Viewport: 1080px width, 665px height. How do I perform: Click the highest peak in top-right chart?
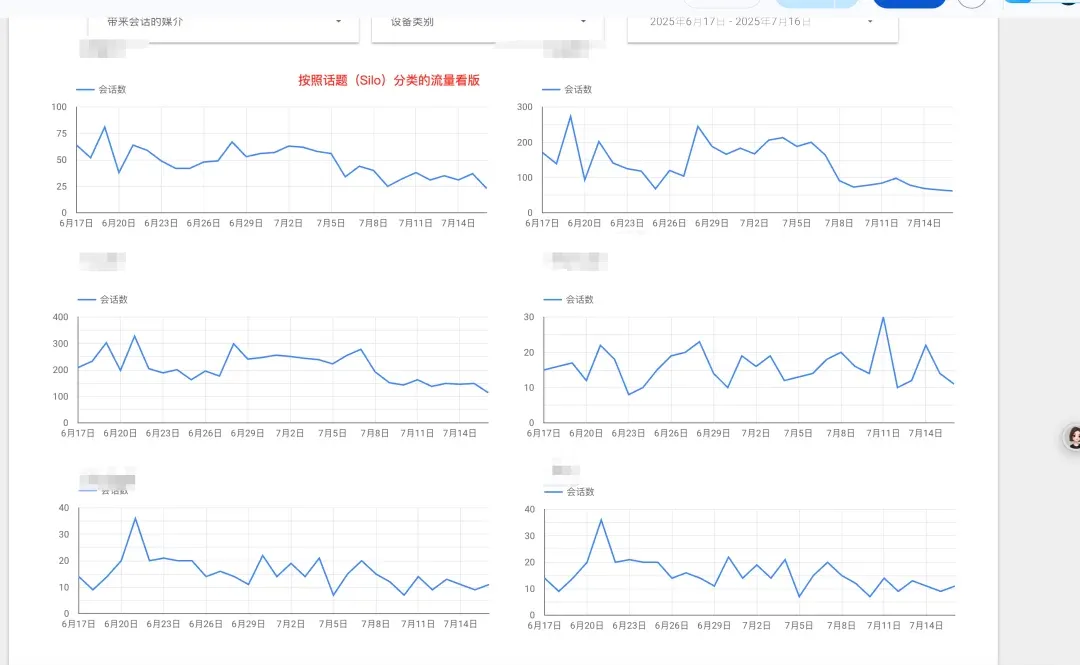tap(571, 116)
